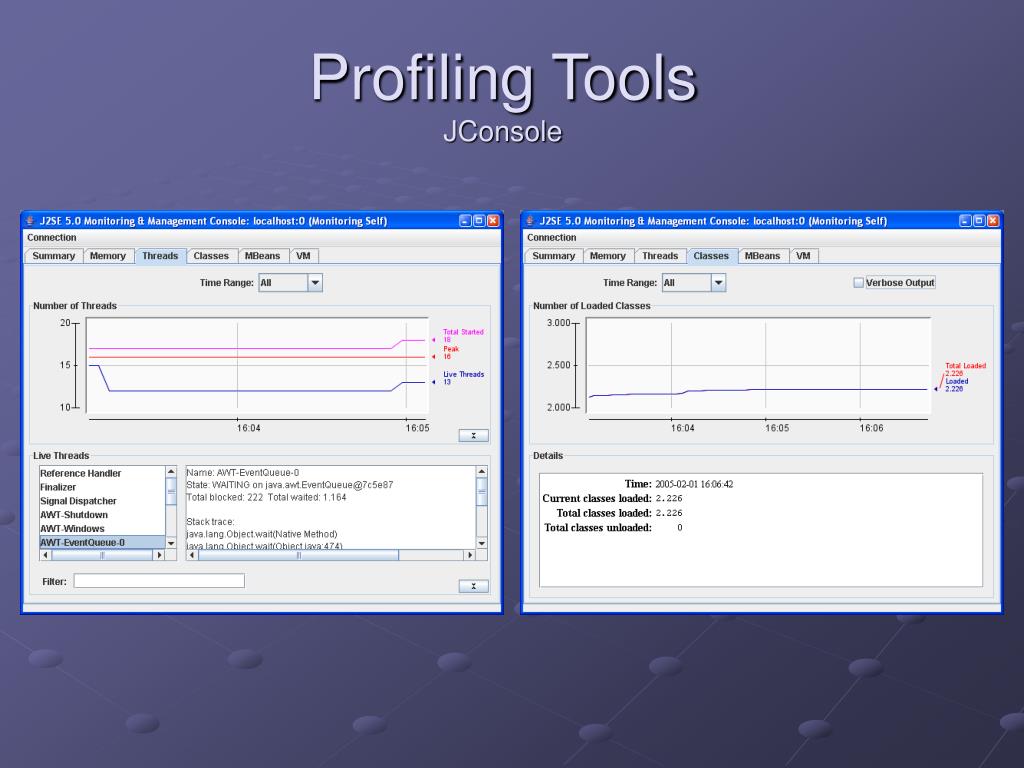Click thread list horizontal scroll right arrow
Viewport: 1024px width, 768px height.
(159, 555)
